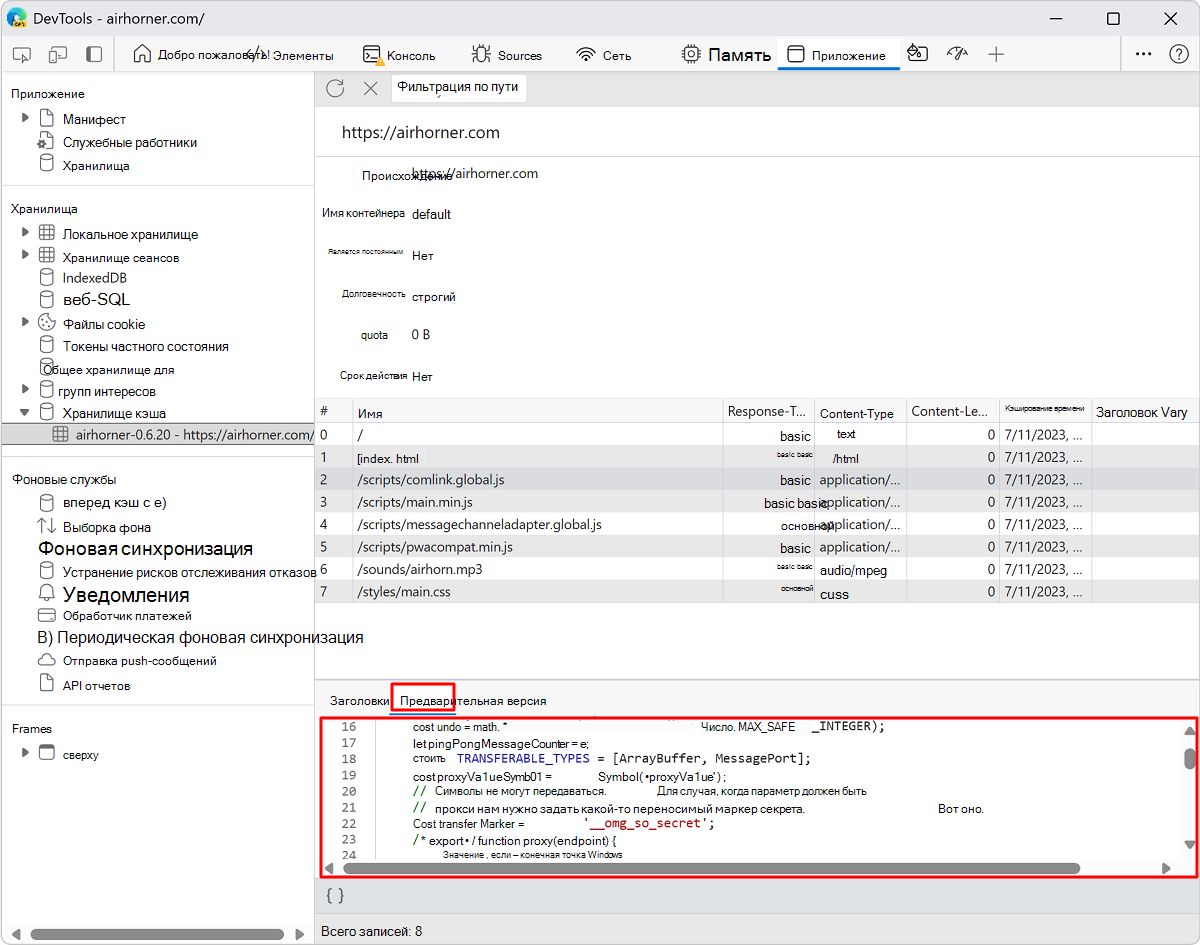Toggle the sidebar dock icon
The width and height of the screenshot is (1200, 945).
93,55
